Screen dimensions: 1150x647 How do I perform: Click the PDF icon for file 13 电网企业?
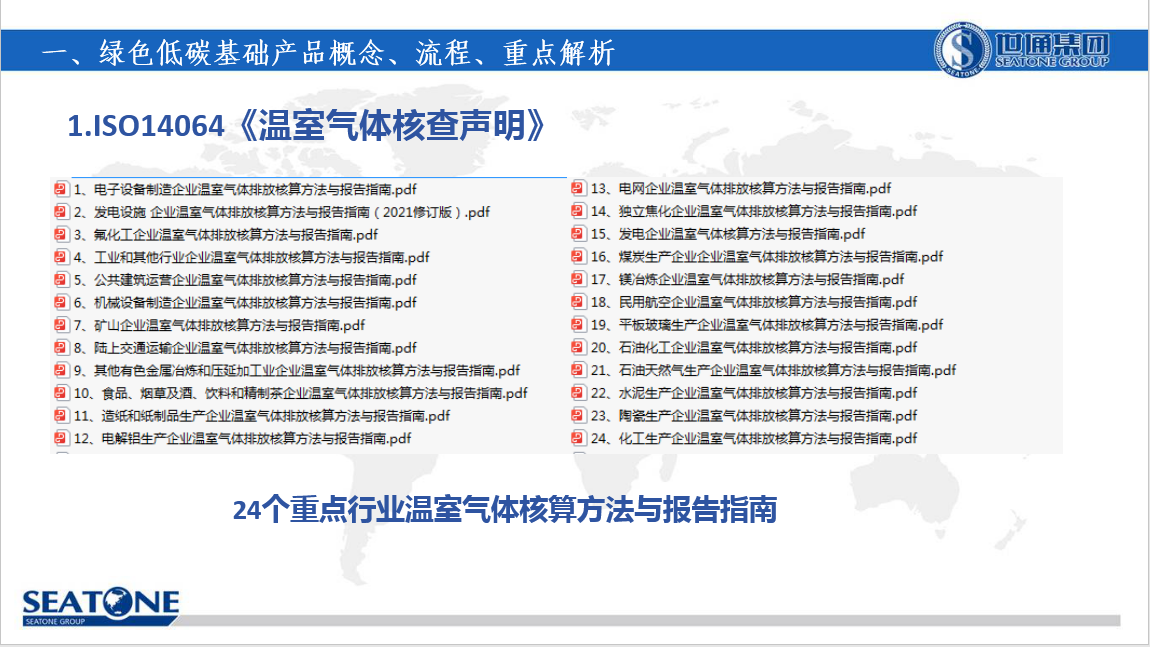point(578,188)
